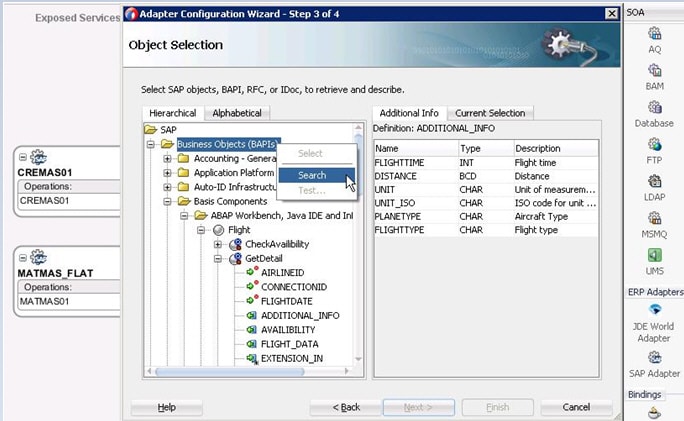Image resolution: width=684 pixels, height=421 pixels.
Task: Switch to the Hierarchical tab
Action: click(x=173, y=113)
